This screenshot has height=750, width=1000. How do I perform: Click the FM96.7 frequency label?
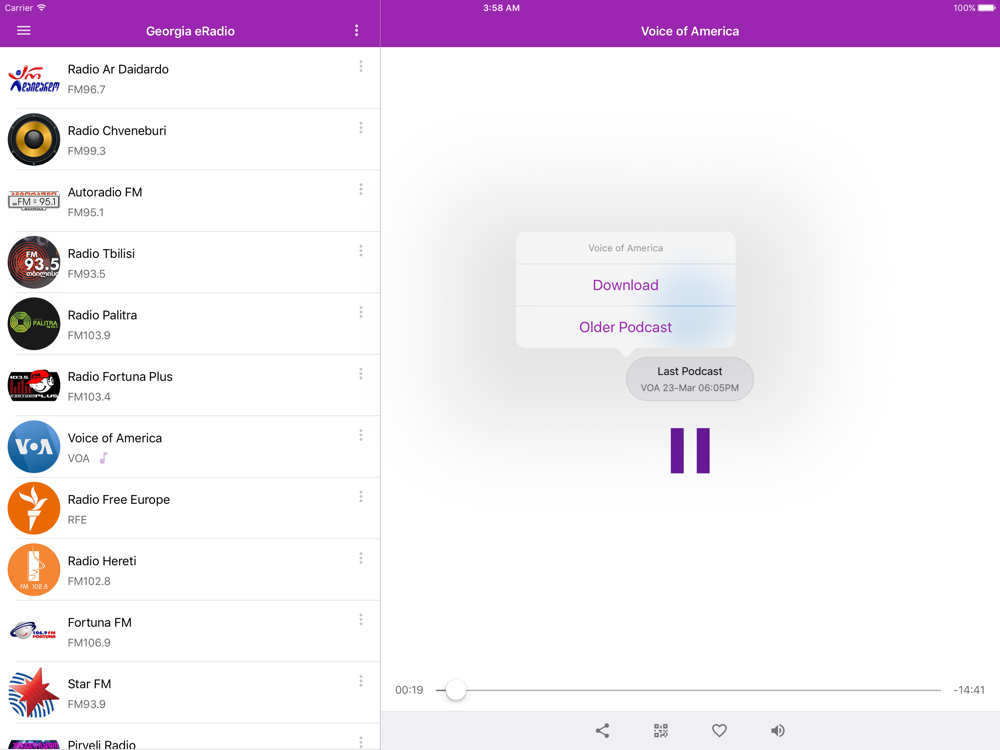(x=87, y=89)
